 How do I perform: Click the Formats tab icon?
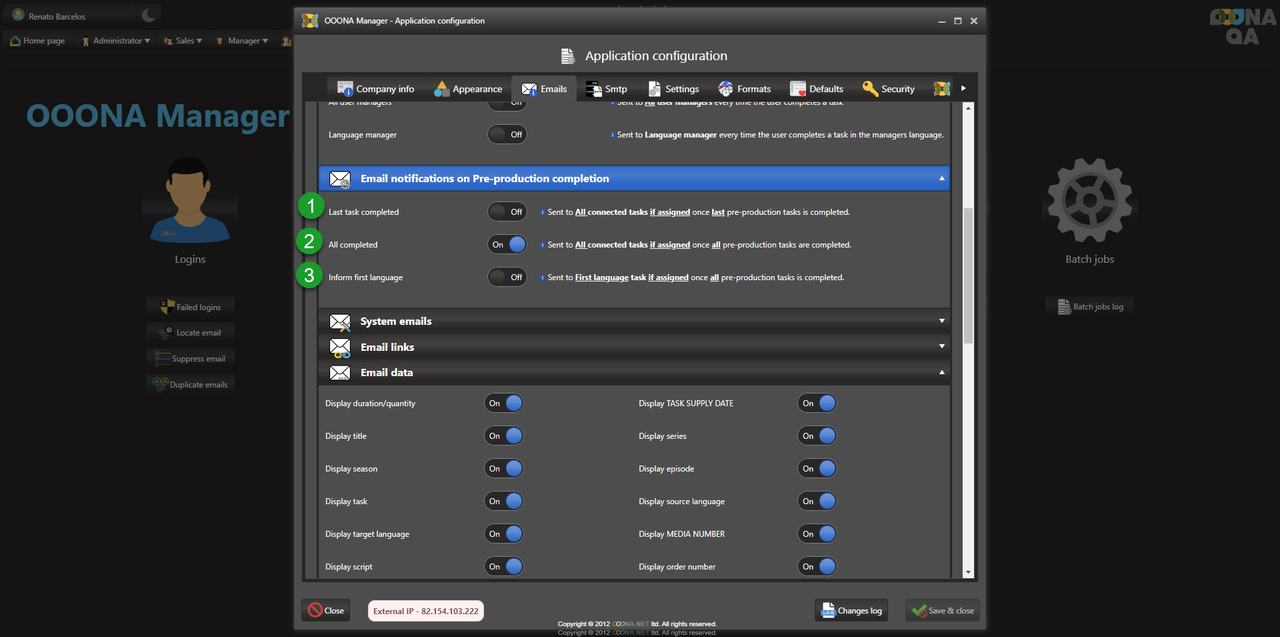(x=726, y=89)
